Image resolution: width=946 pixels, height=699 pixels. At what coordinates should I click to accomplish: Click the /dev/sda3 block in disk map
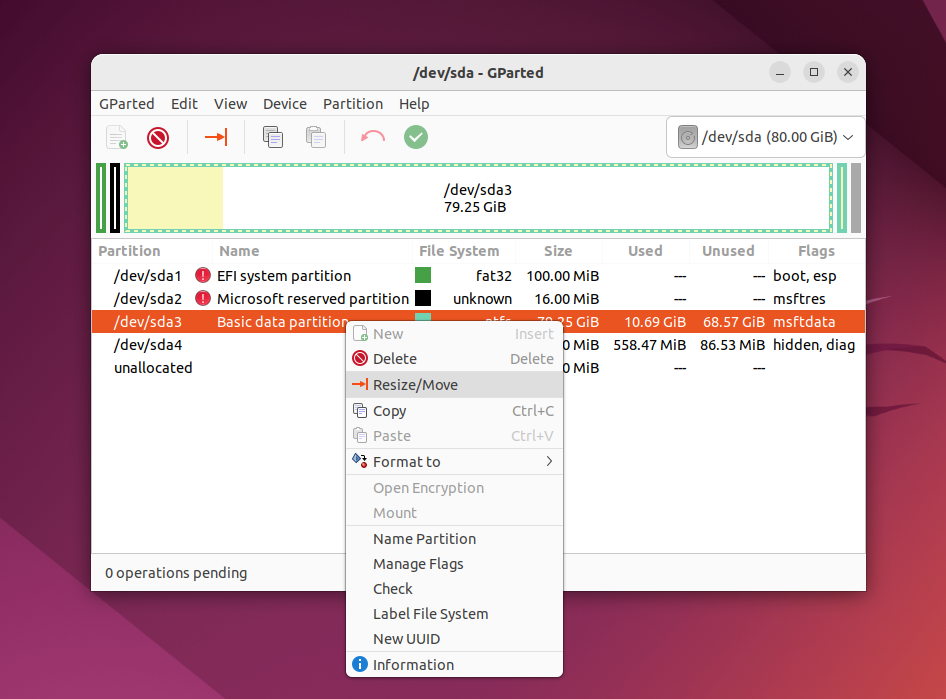pos(478,198)
